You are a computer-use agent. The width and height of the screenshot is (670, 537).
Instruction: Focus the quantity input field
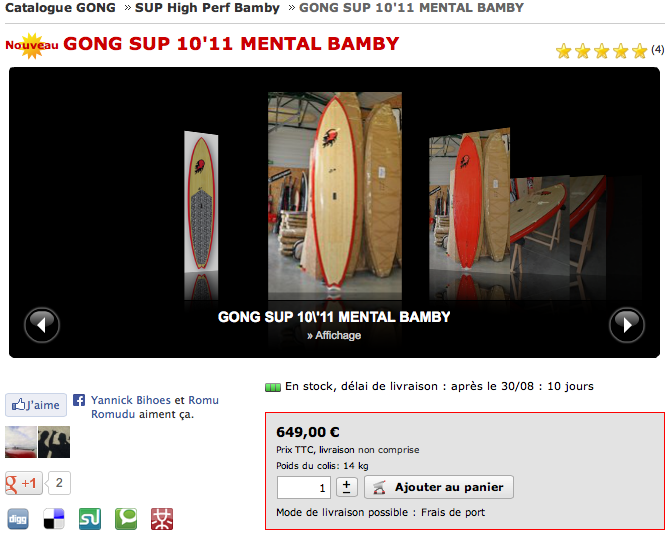[x=304, y=487]
